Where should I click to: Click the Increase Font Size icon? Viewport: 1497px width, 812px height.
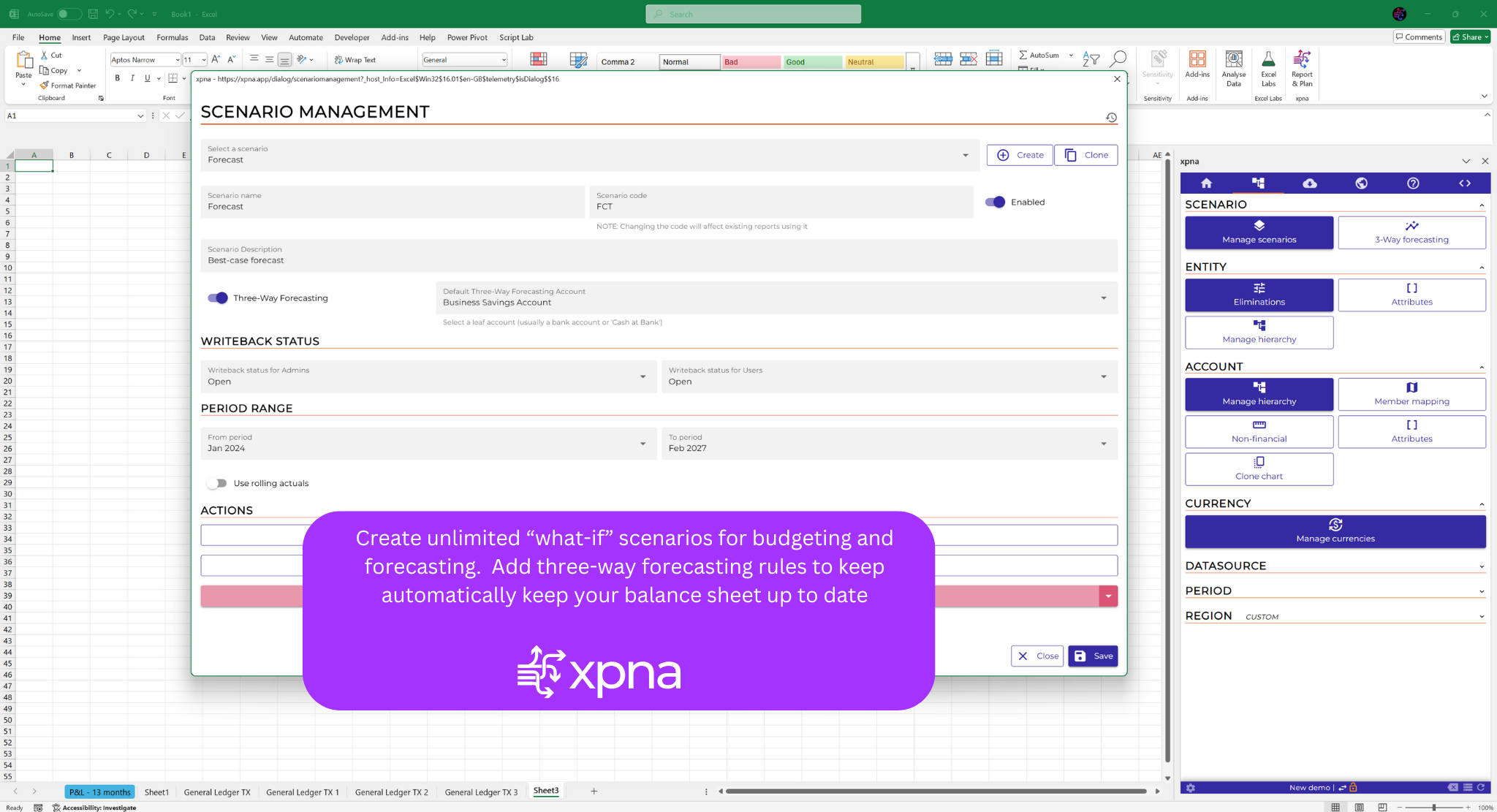click(216, 59)
